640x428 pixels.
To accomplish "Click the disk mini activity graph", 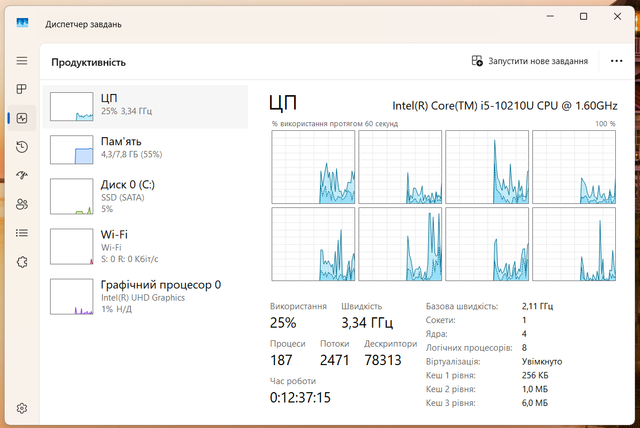I will (x=71, y=196).
